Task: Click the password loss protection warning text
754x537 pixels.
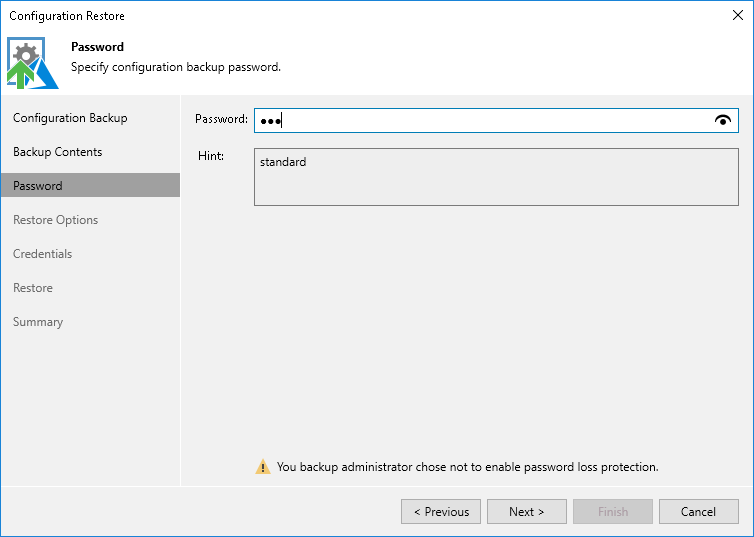Action: click(467, 467)
